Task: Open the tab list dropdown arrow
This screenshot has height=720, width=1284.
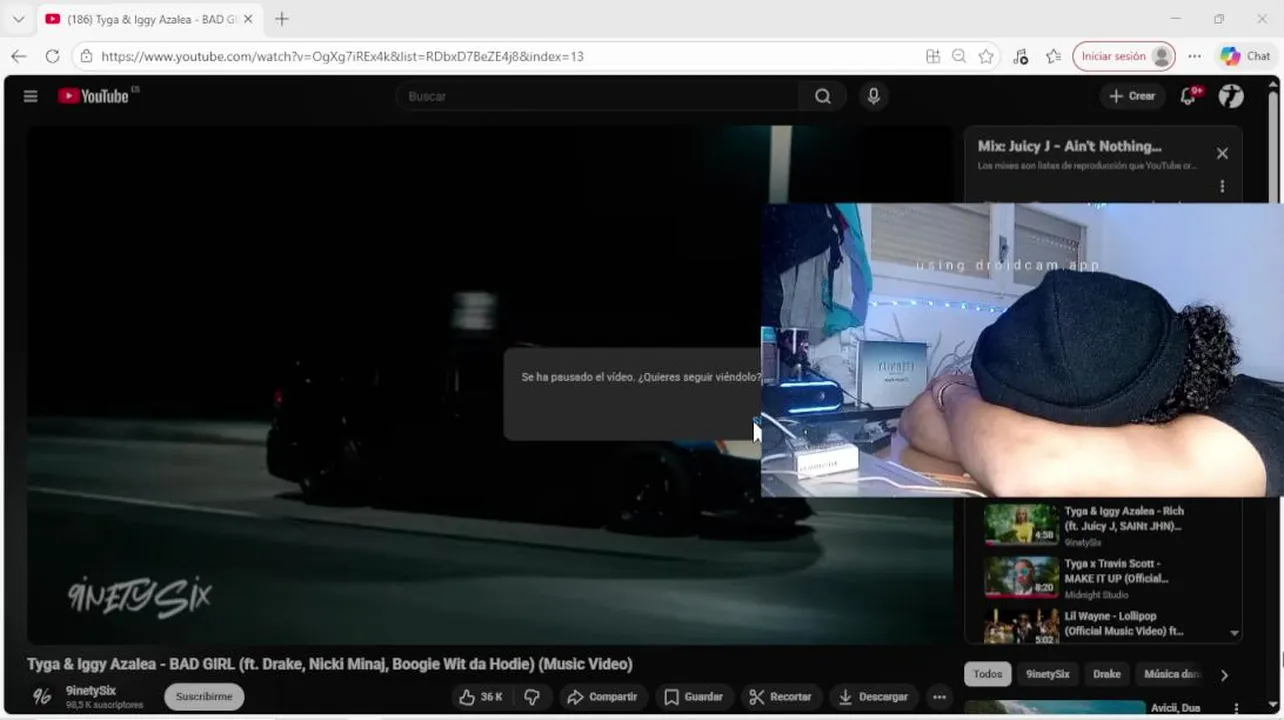Action: point(18,19)
